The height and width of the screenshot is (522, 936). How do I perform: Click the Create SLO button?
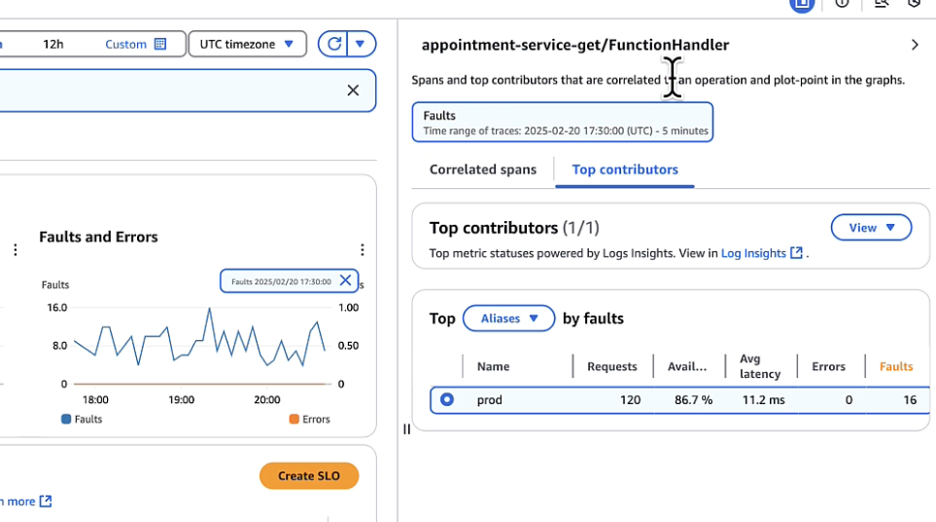(309, 476)
